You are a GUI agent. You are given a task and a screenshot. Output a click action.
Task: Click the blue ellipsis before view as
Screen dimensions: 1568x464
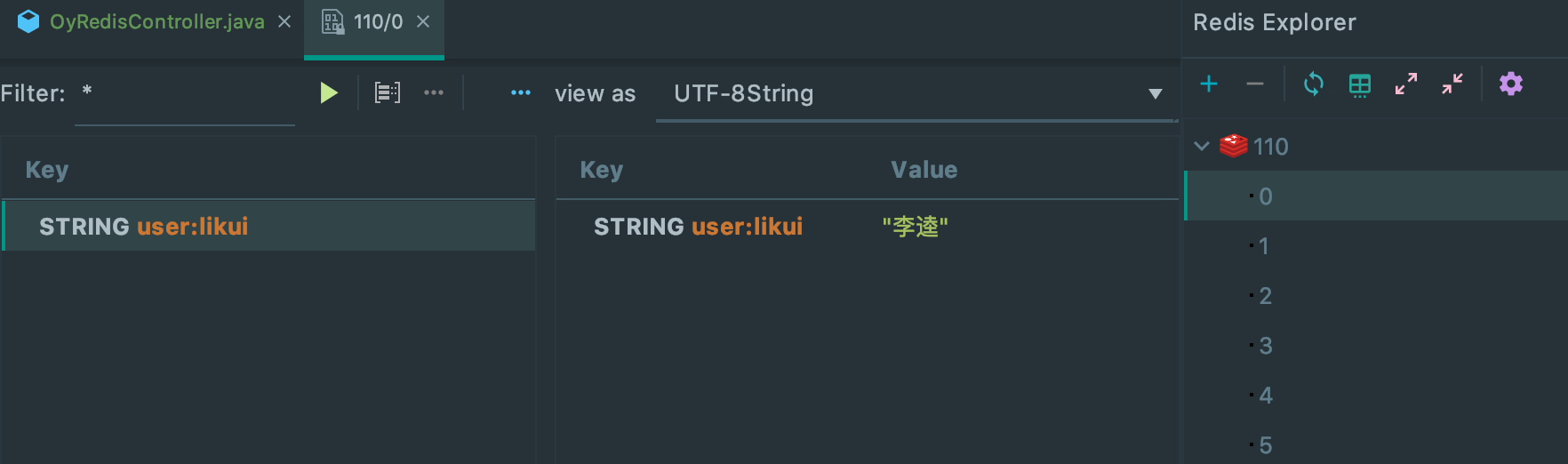521,92
